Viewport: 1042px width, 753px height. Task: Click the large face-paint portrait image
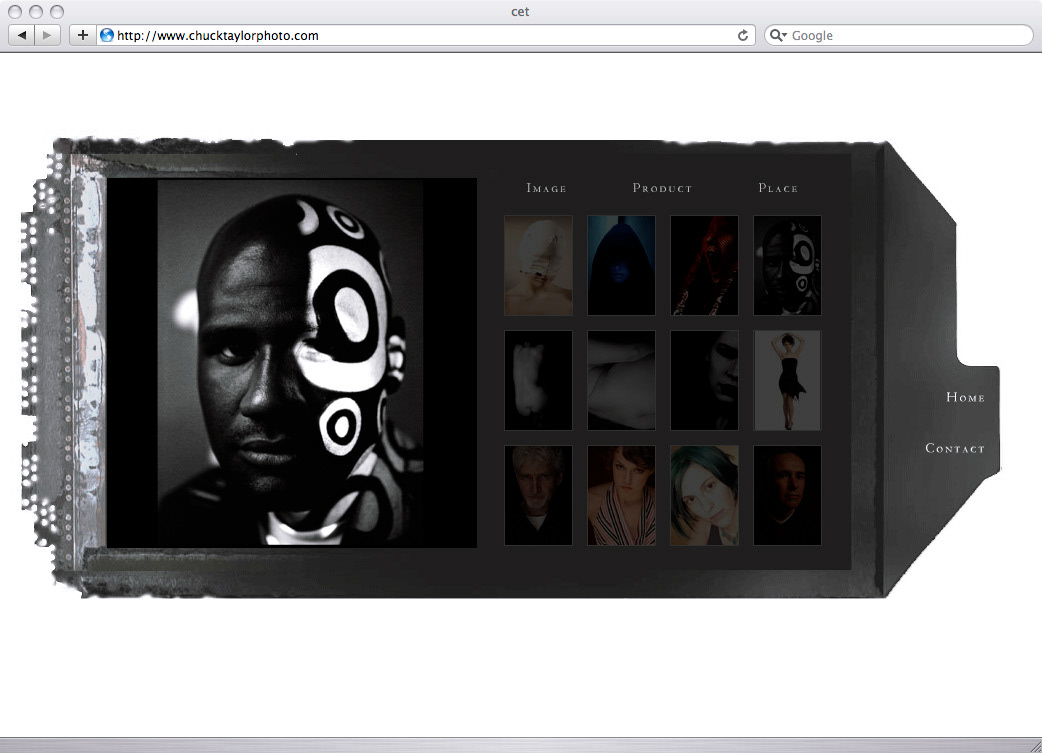[x=291, y=363]
